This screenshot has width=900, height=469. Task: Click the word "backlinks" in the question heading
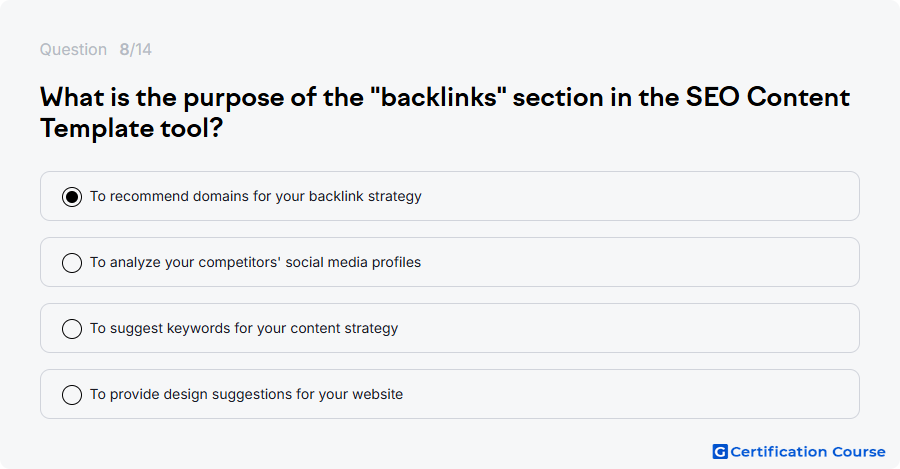439,97
